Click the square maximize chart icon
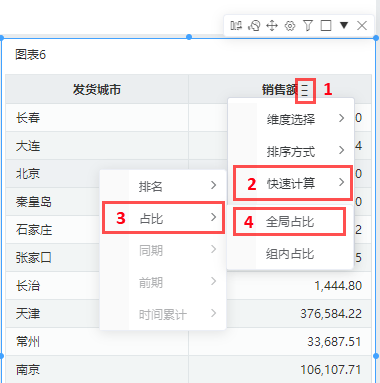The image size is (380, 383). pos(326,25)
